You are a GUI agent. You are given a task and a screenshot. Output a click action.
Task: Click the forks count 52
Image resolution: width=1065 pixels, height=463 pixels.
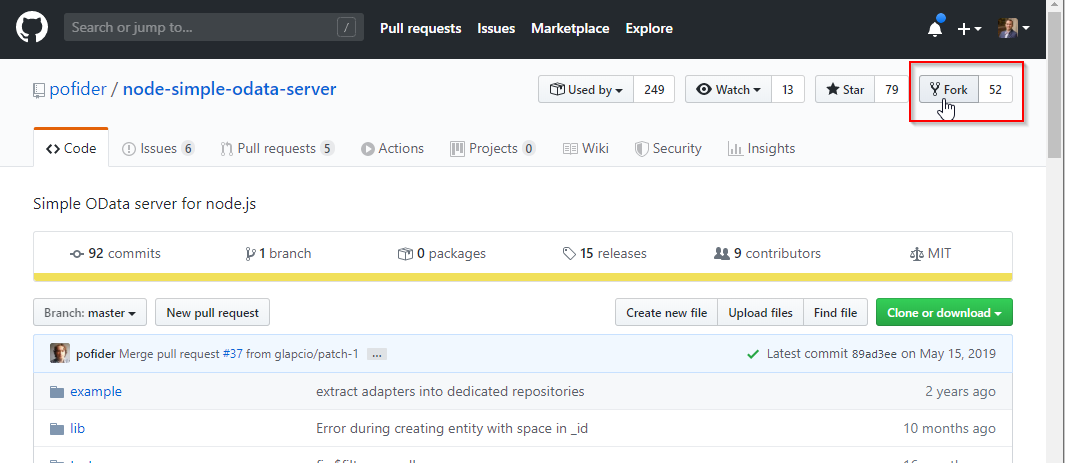[995, 90]
